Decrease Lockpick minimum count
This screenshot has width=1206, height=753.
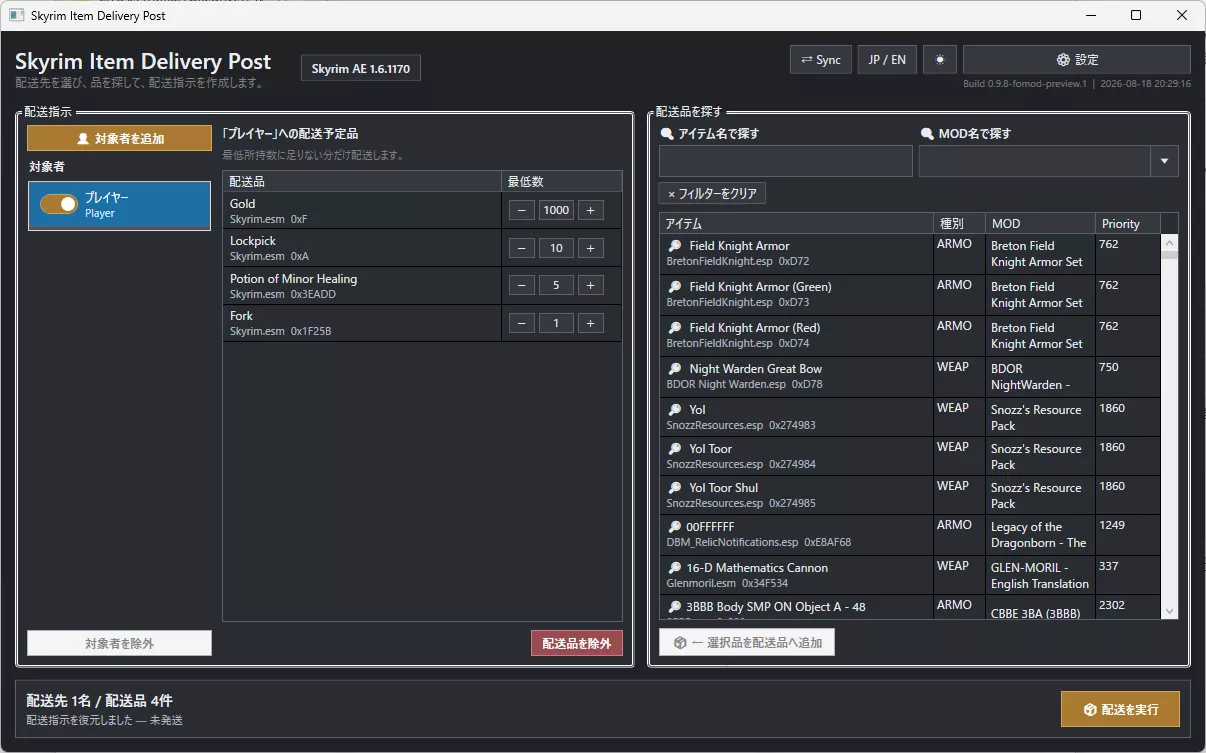coord(522,248)
